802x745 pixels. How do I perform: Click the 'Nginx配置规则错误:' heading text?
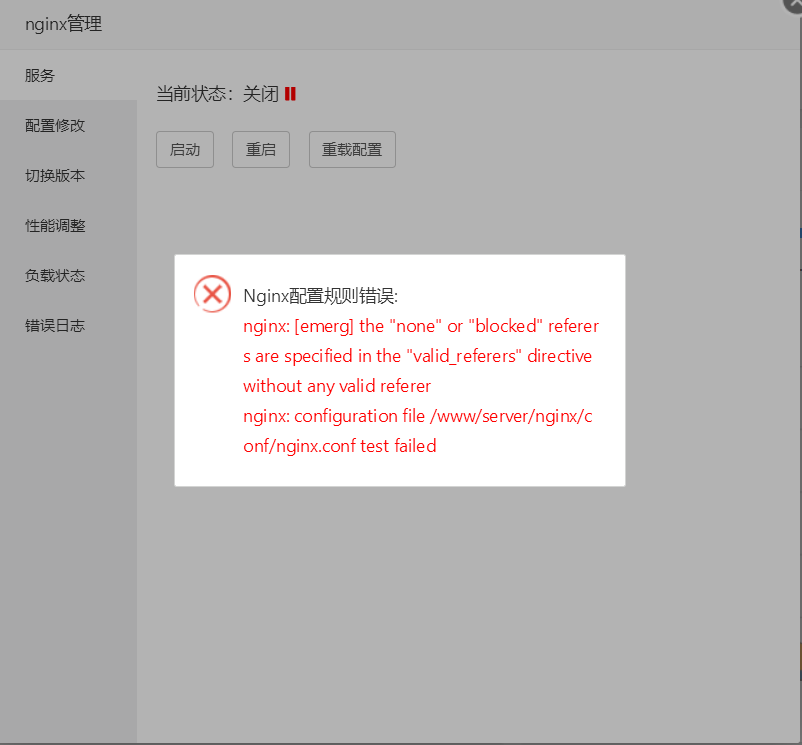pyautogui.click(x=321, y=296)
